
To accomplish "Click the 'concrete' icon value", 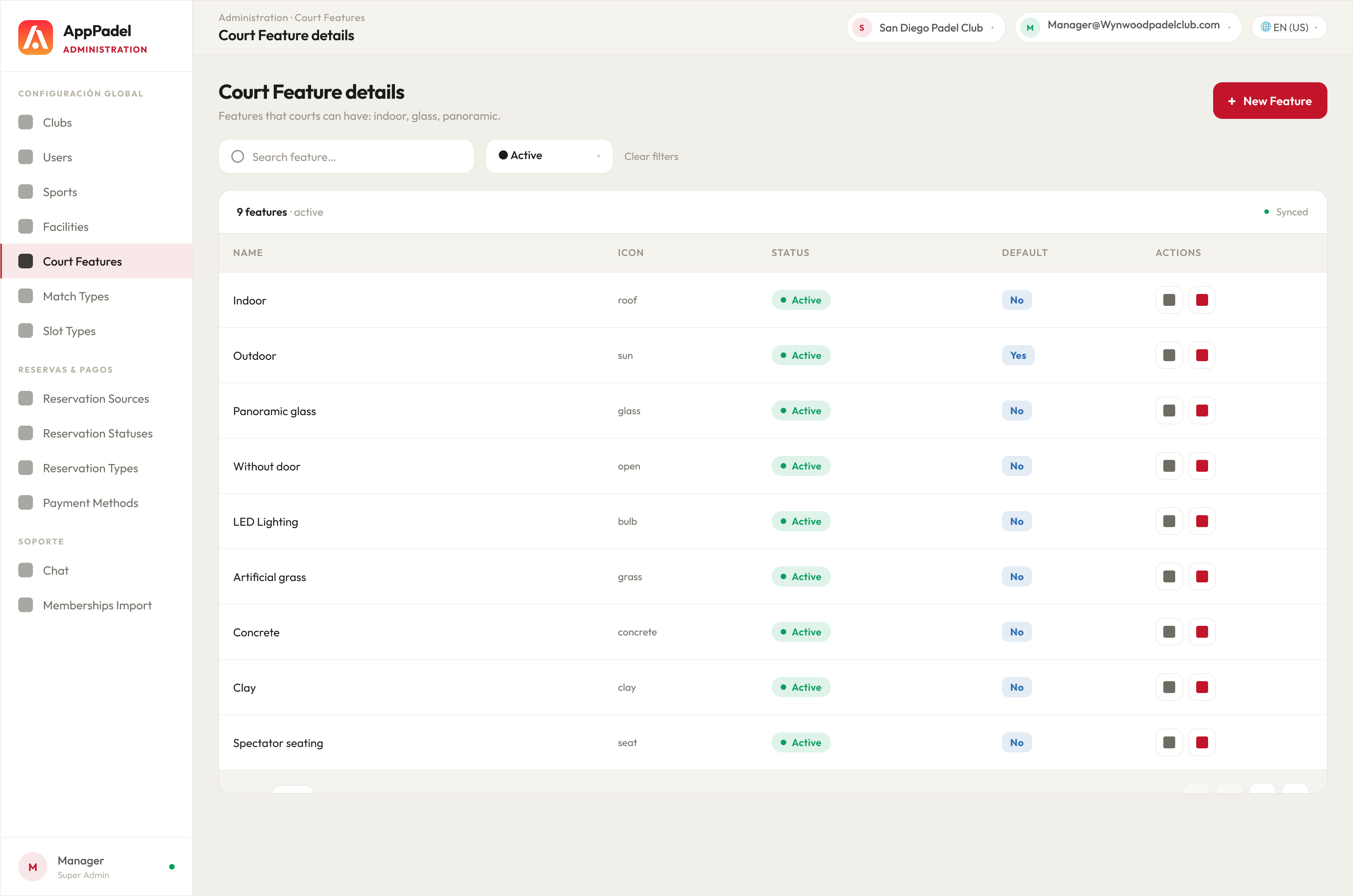I will (x=637, y=632).
